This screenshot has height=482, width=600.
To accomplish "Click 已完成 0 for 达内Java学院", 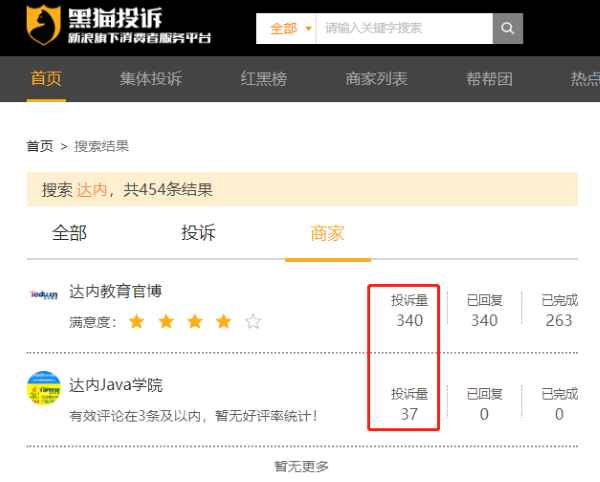I will 559,404.
